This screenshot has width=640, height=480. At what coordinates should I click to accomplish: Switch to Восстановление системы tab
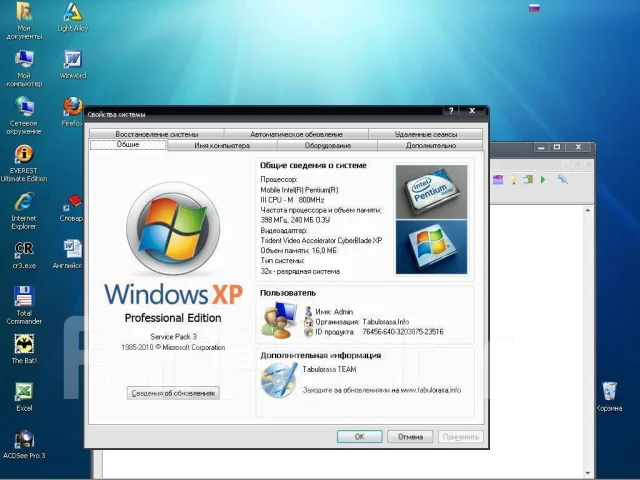coord(157,134)
